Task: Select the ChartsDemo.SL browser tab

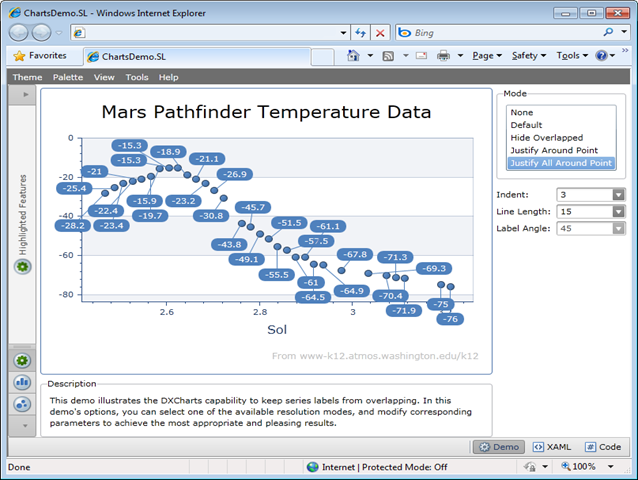Action: click(197, 57)
